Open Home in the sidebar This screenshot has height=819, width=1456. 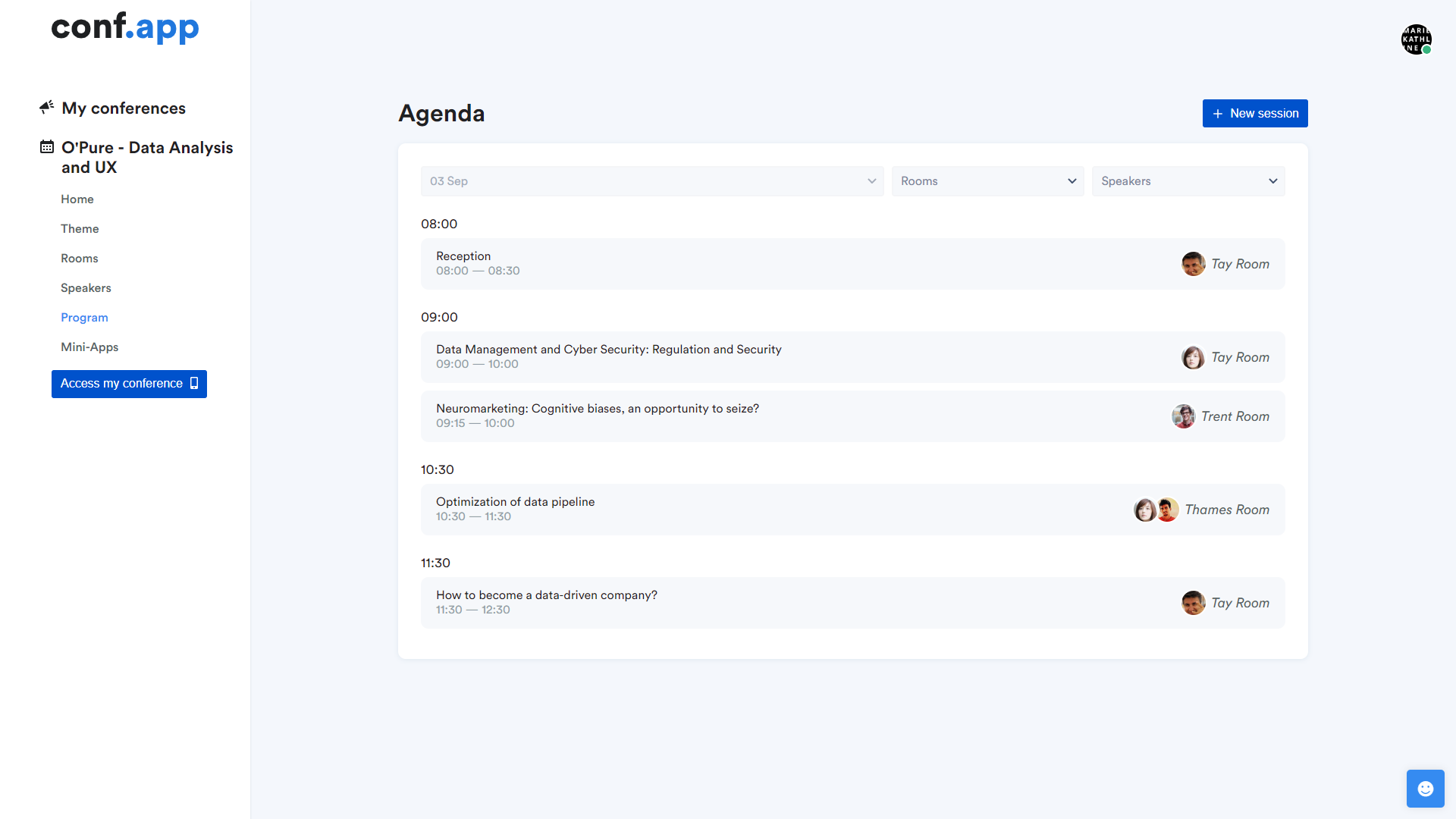[x=77, y=199]
